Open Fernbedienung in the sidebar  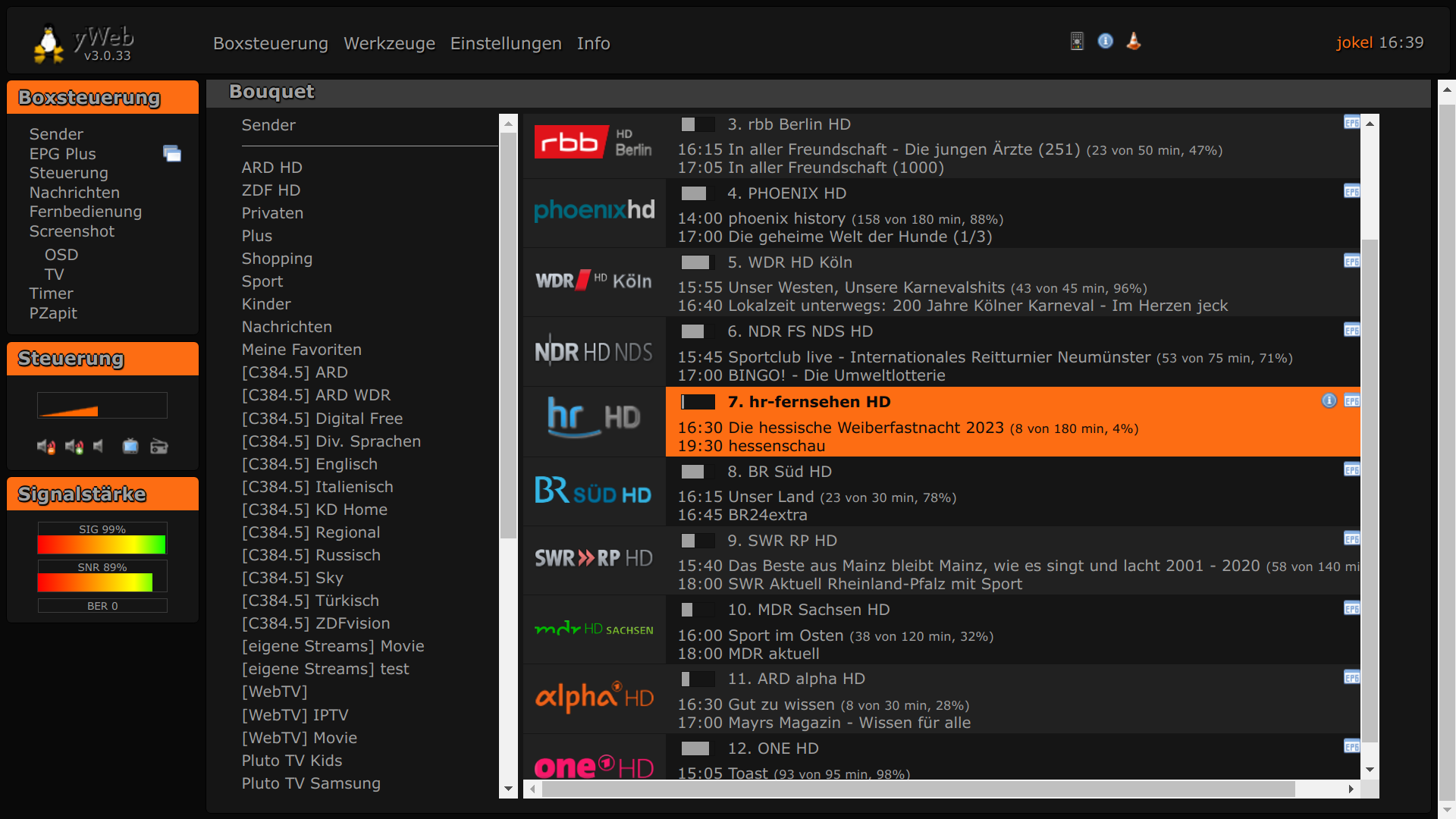(85, 212)
